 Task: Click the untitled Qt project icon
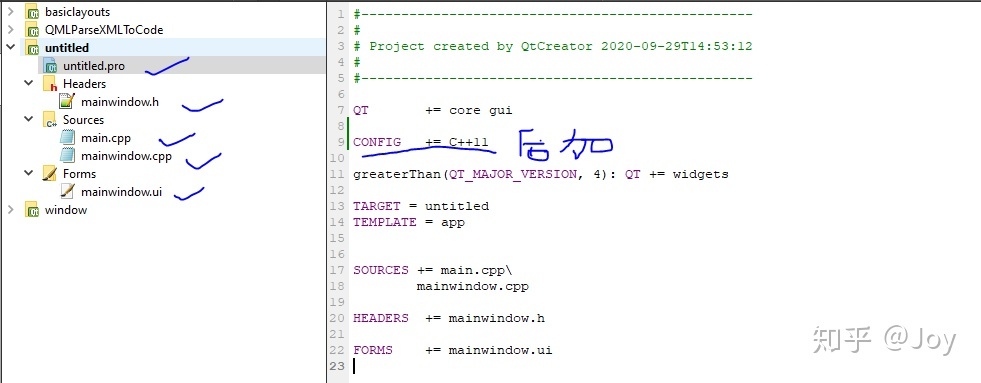click(32, 48)
